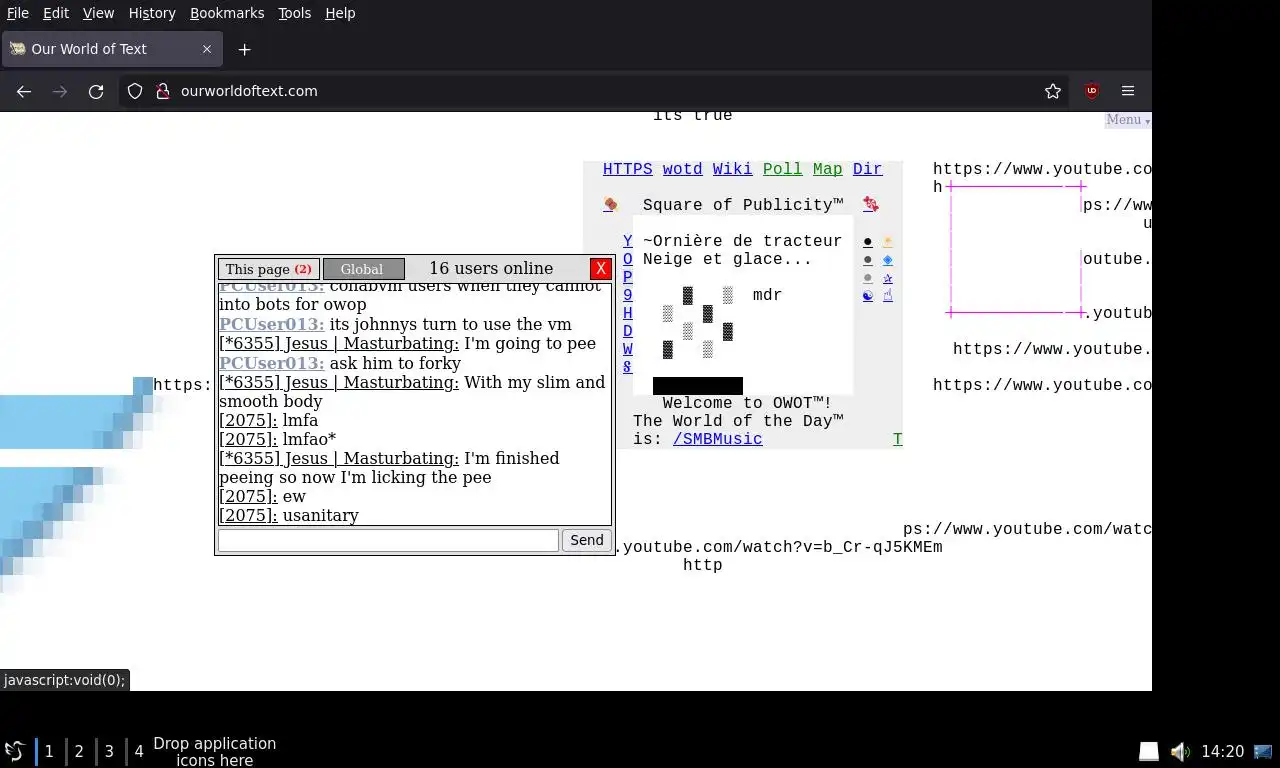Click the [2075] username beside 'usanitary'
Screen dimensions: 1280x768
click(x=248, y=515)
